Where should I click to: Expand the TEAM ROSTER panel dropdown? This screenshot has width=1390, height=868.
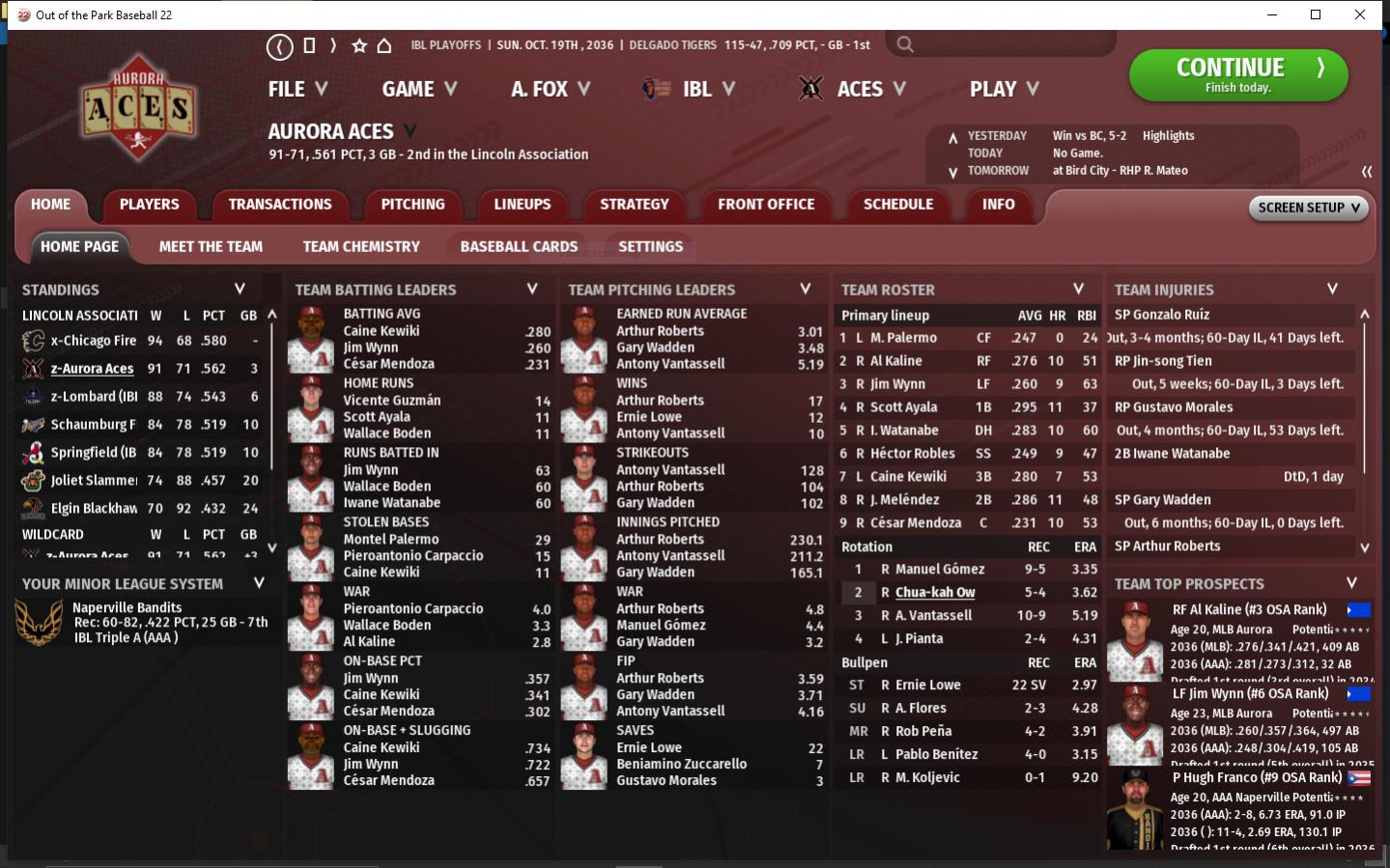click(1079, 289)
